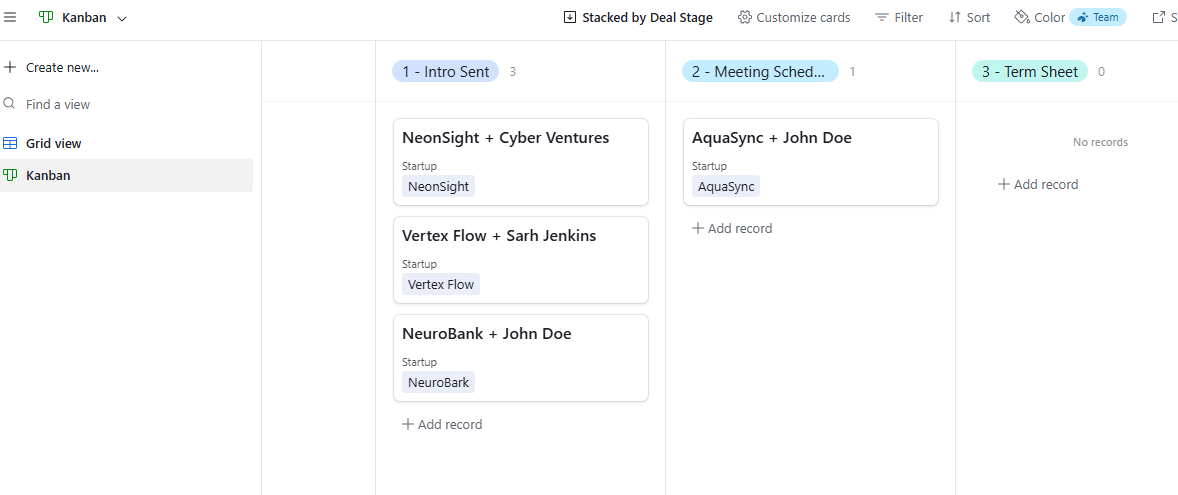Screen dimensions: 1178x495
Task: Add record in Term Sheet column
Action: pos(1038,184)
